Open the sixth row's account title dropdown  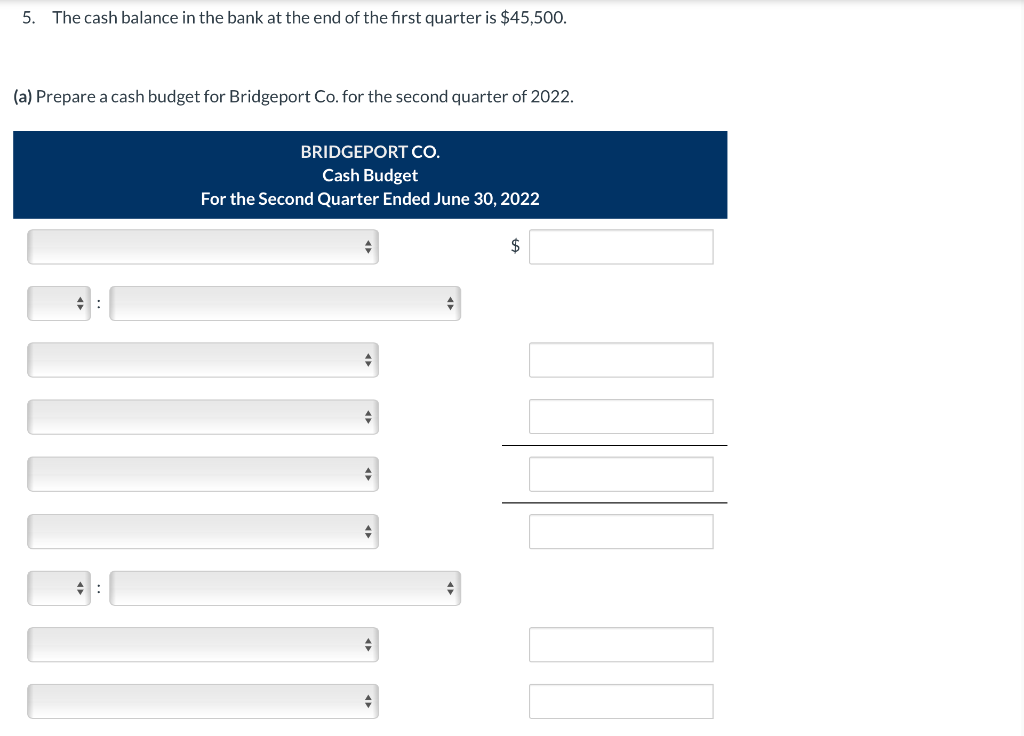203,531
